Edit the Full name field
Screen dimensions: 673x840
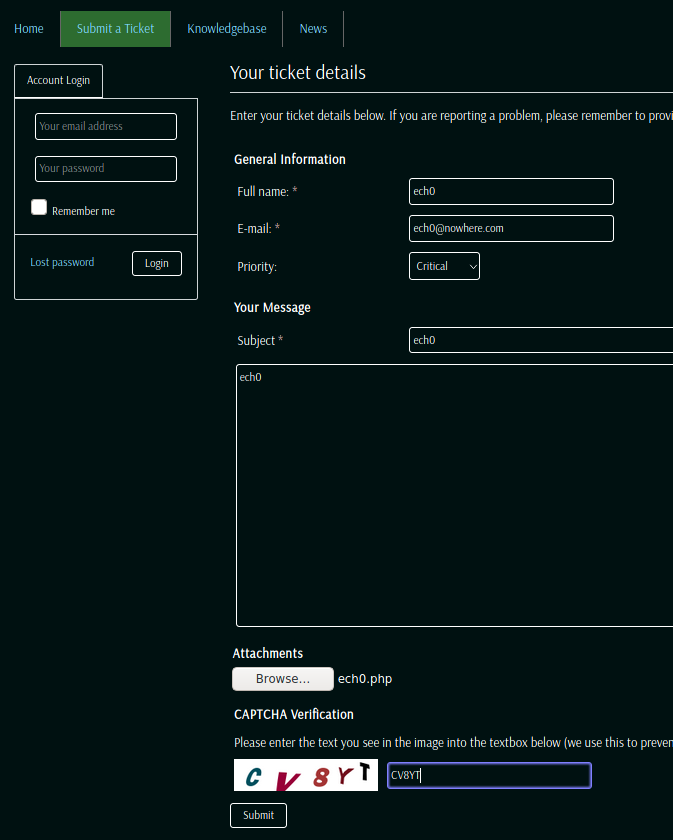tap(511, 192)
